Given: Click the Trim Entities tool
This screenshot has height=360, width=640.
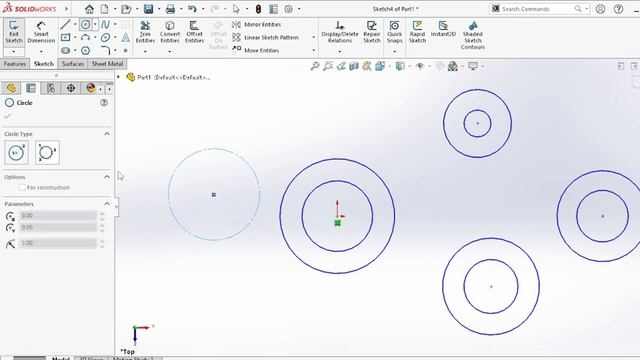Looking at the screenshot, I should click(145, 32).
